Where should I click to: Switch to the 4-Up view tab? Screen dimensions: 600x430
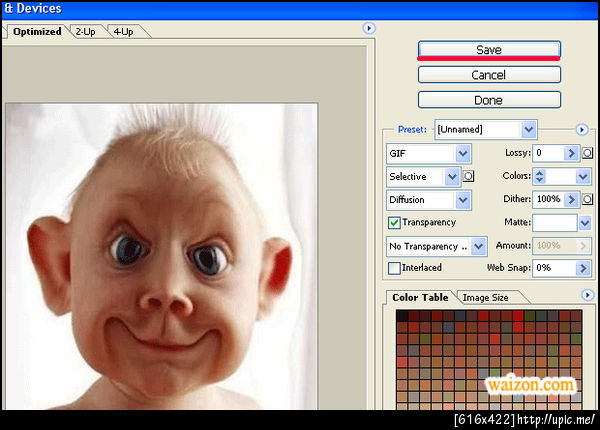point(124,32)
